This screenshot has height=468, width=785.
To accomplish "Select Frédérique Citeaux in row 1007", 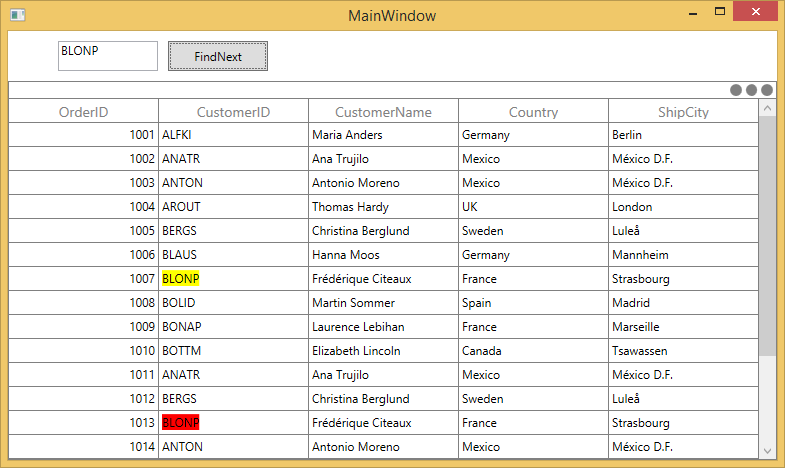I will [x=383, y=279].
